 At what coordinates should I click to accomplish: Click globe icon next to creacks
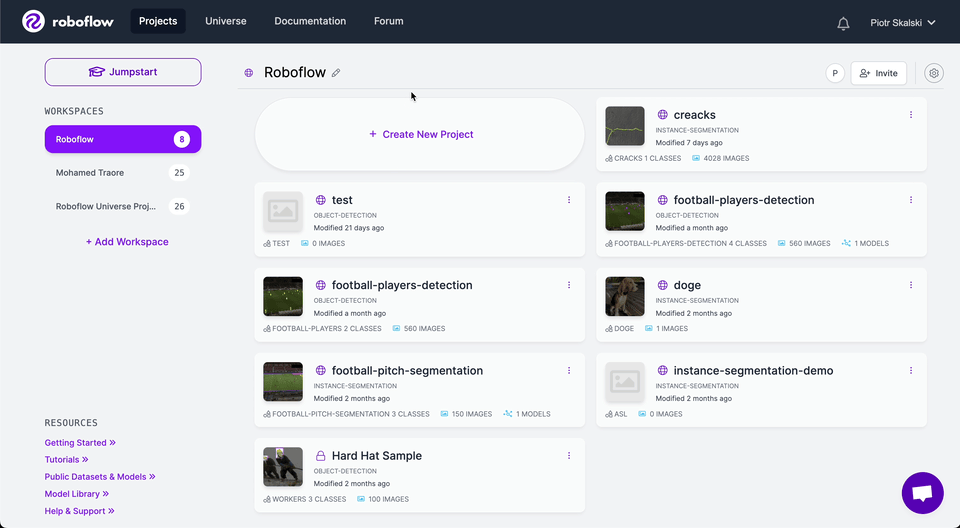tap(662, 115)
